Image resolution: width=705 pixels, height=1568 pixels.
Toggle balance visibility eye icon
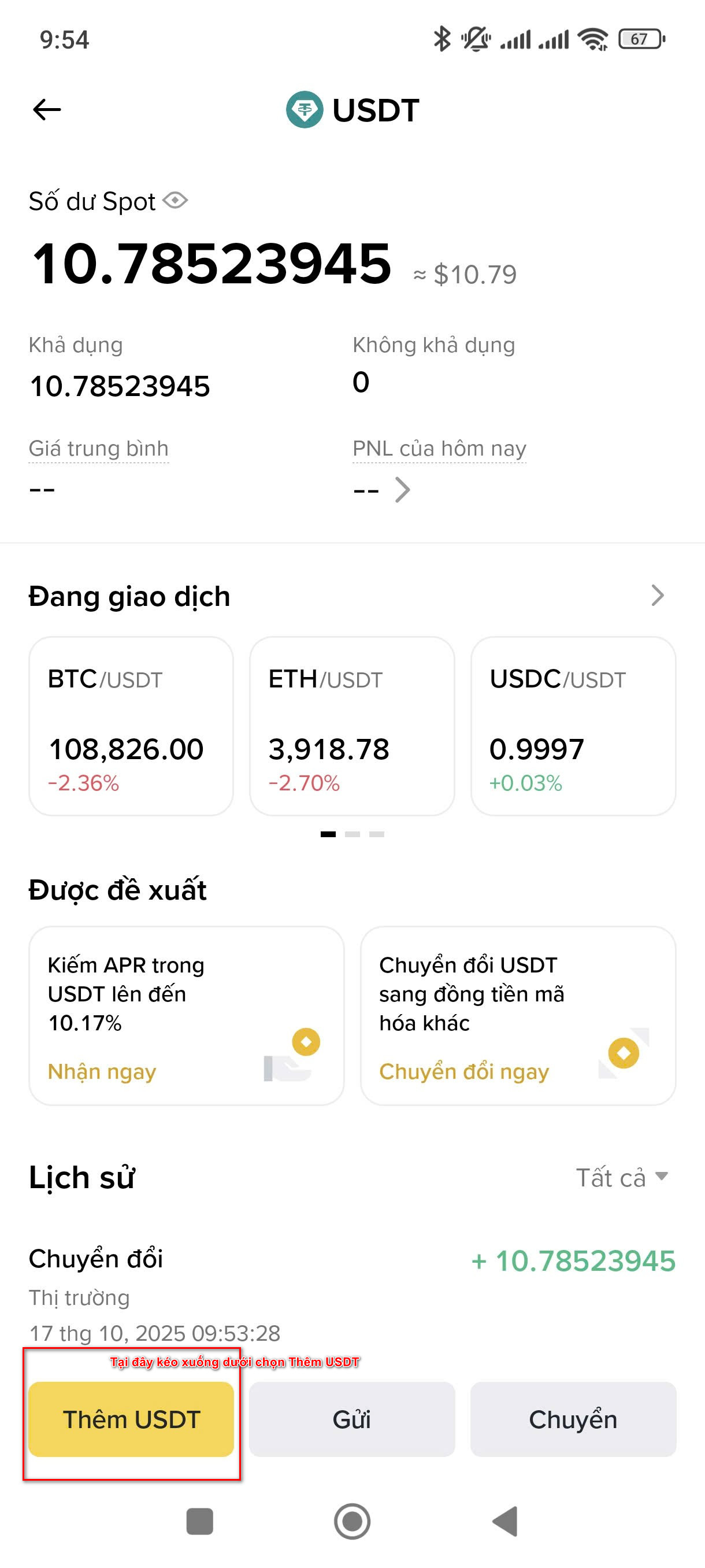(x=175, y=200)
